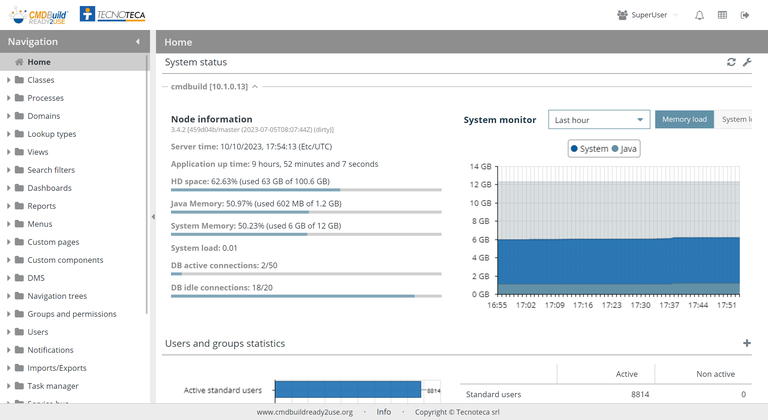Click Server time text
The height and width of the screenshot is (420, 768).
point(251,147)
